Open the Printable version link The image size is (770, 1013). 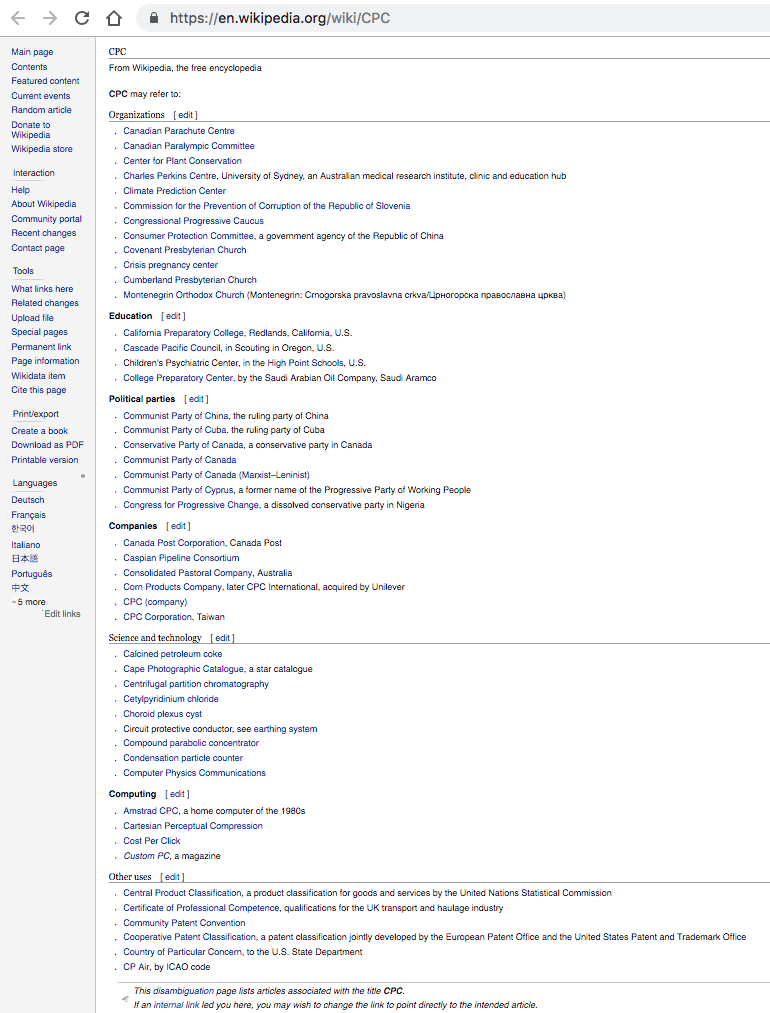point(45,459)
